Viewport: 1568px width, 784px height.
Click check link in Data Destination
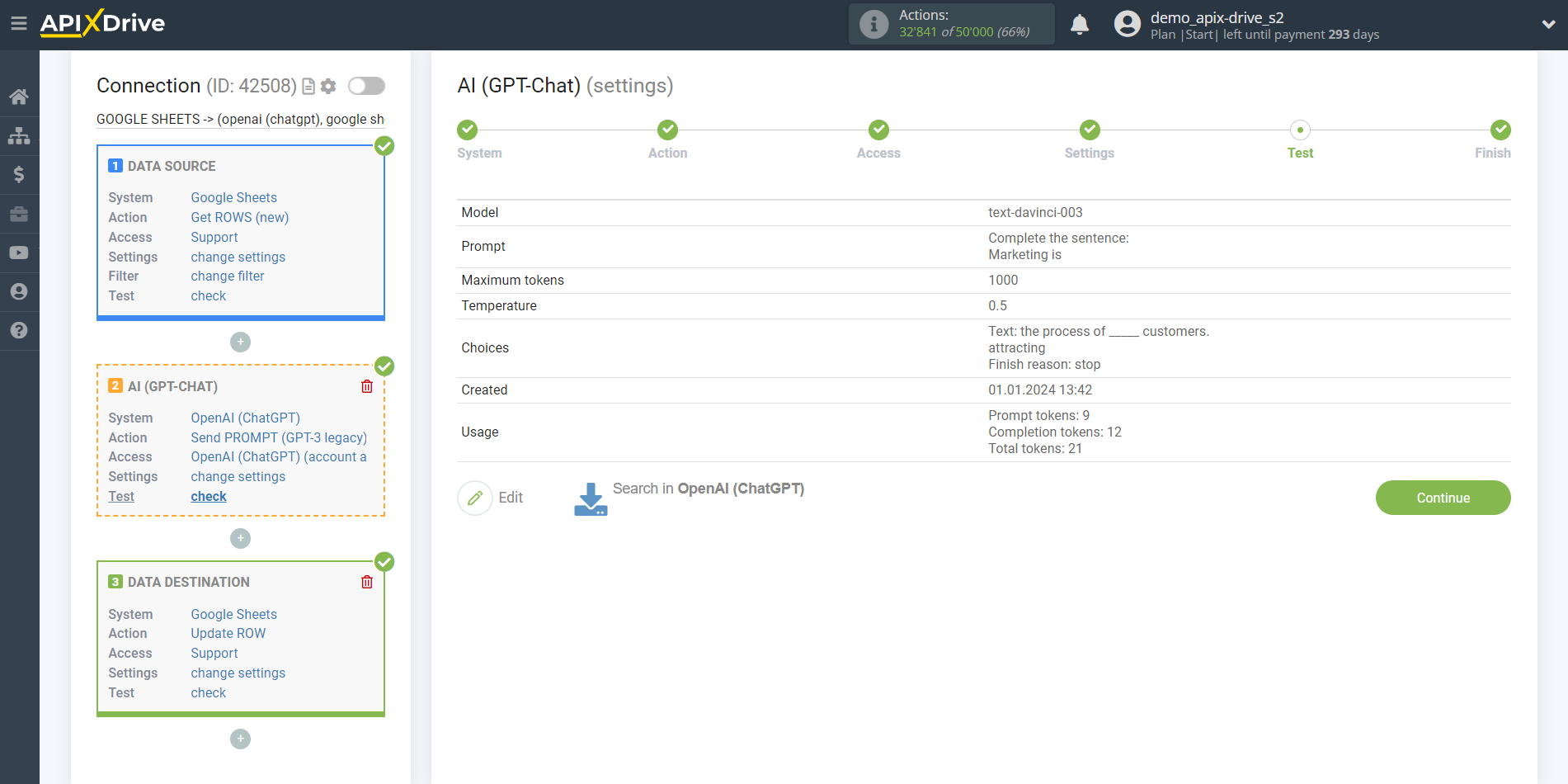[x=208, y=692]
